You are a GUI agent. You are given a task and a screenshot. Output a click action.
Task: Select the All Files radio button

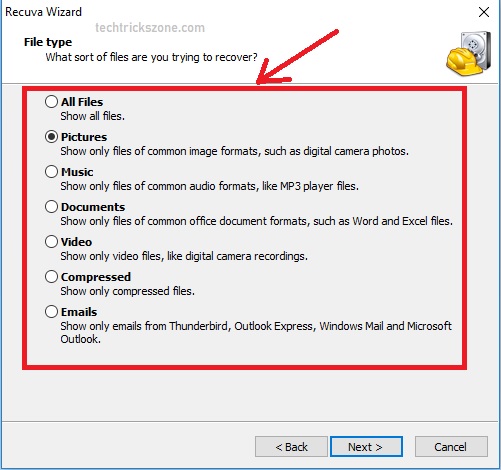coord(51,102)
